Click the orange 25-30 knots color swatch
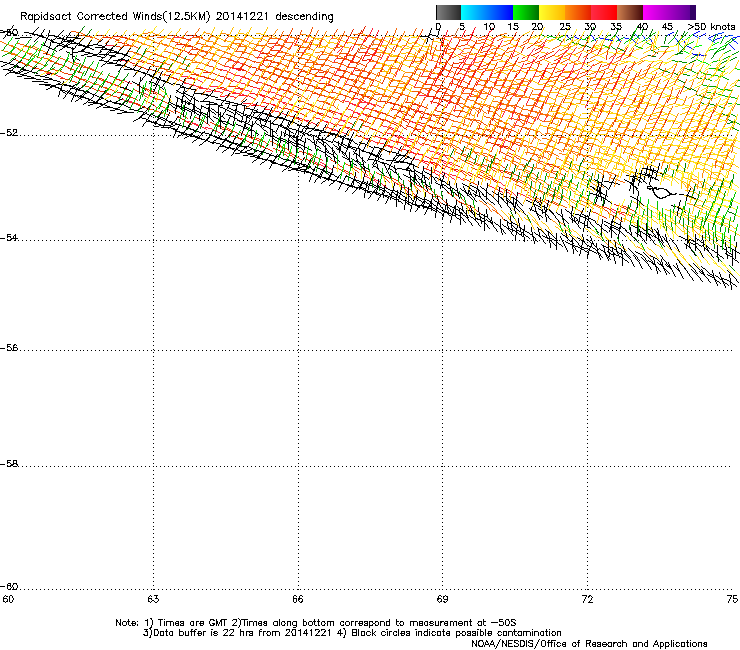Viewport: 740px width, 650px height. [578, 12]
